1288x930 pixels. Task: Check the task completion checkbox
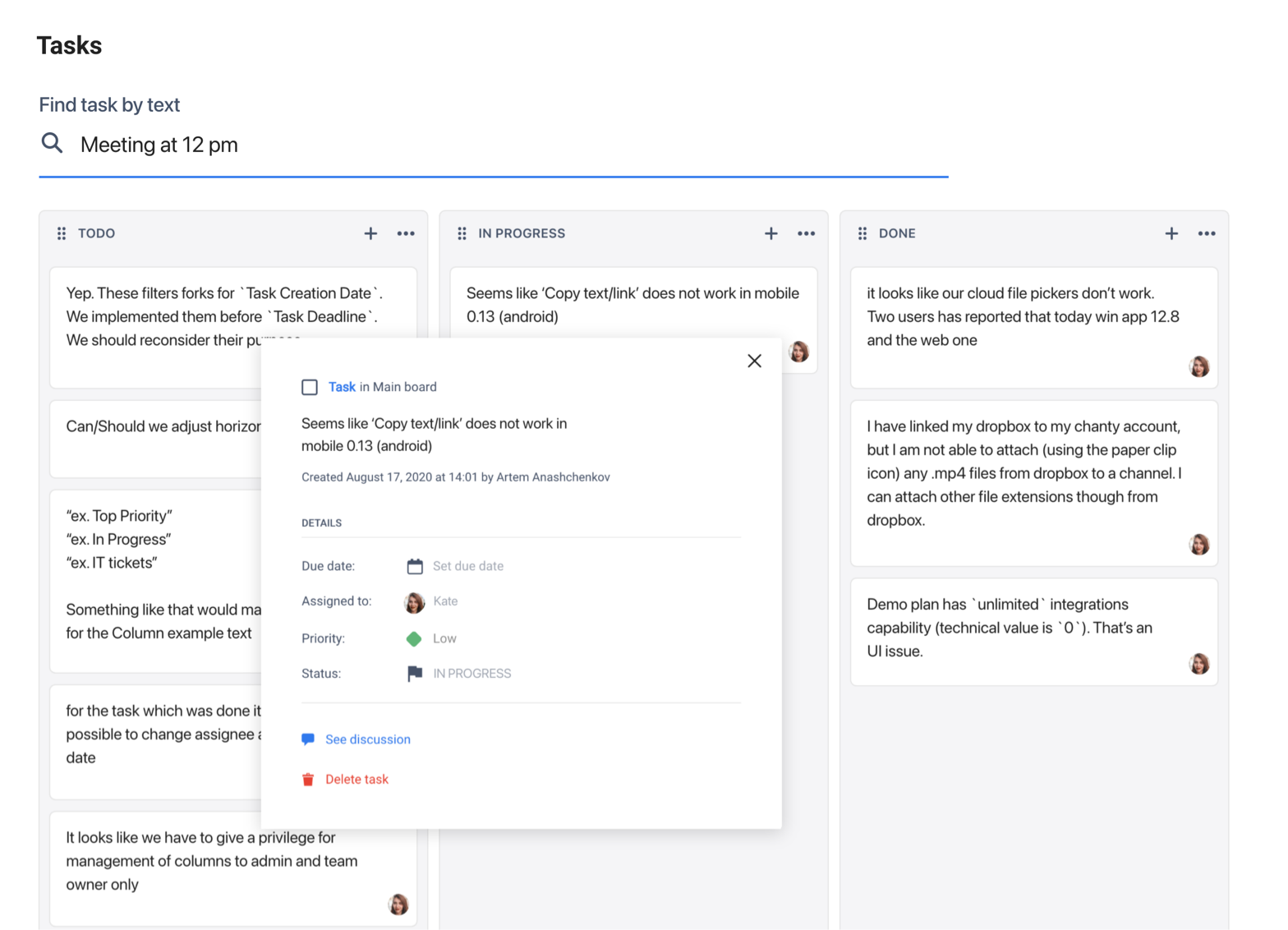(310, 387)
